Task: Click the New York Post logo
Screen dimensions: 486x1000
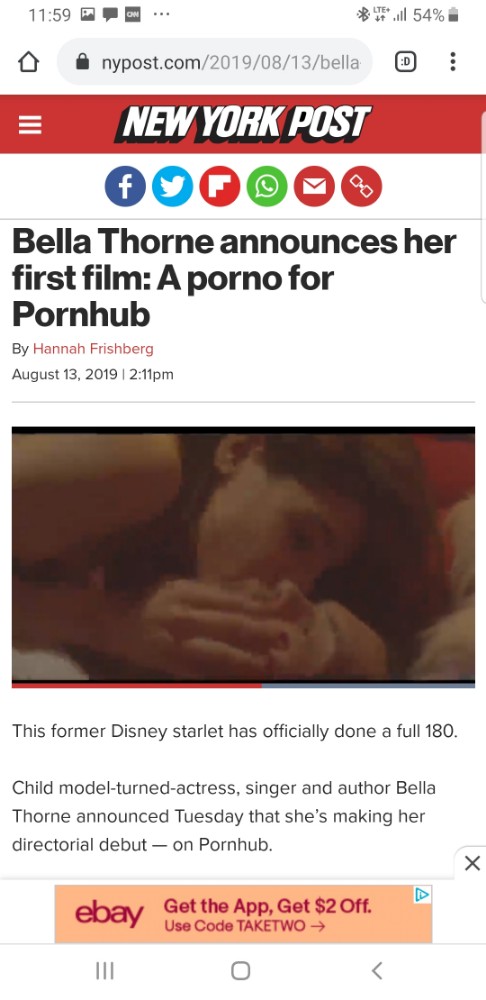Action: coord(242,124)
